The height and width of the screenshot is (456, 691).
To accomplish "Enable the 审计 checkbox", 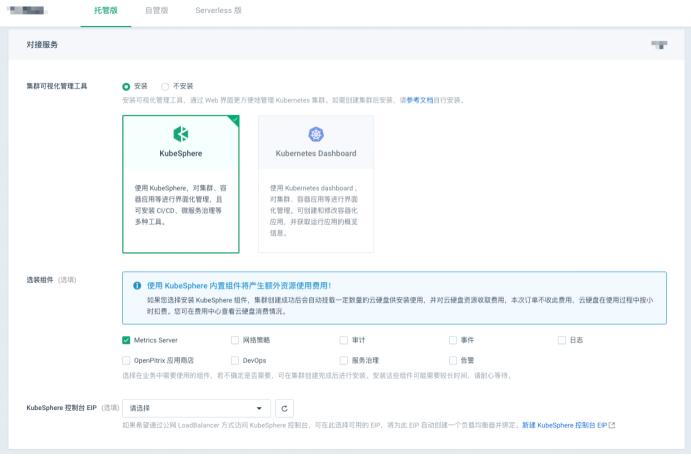I will (344, 340).
